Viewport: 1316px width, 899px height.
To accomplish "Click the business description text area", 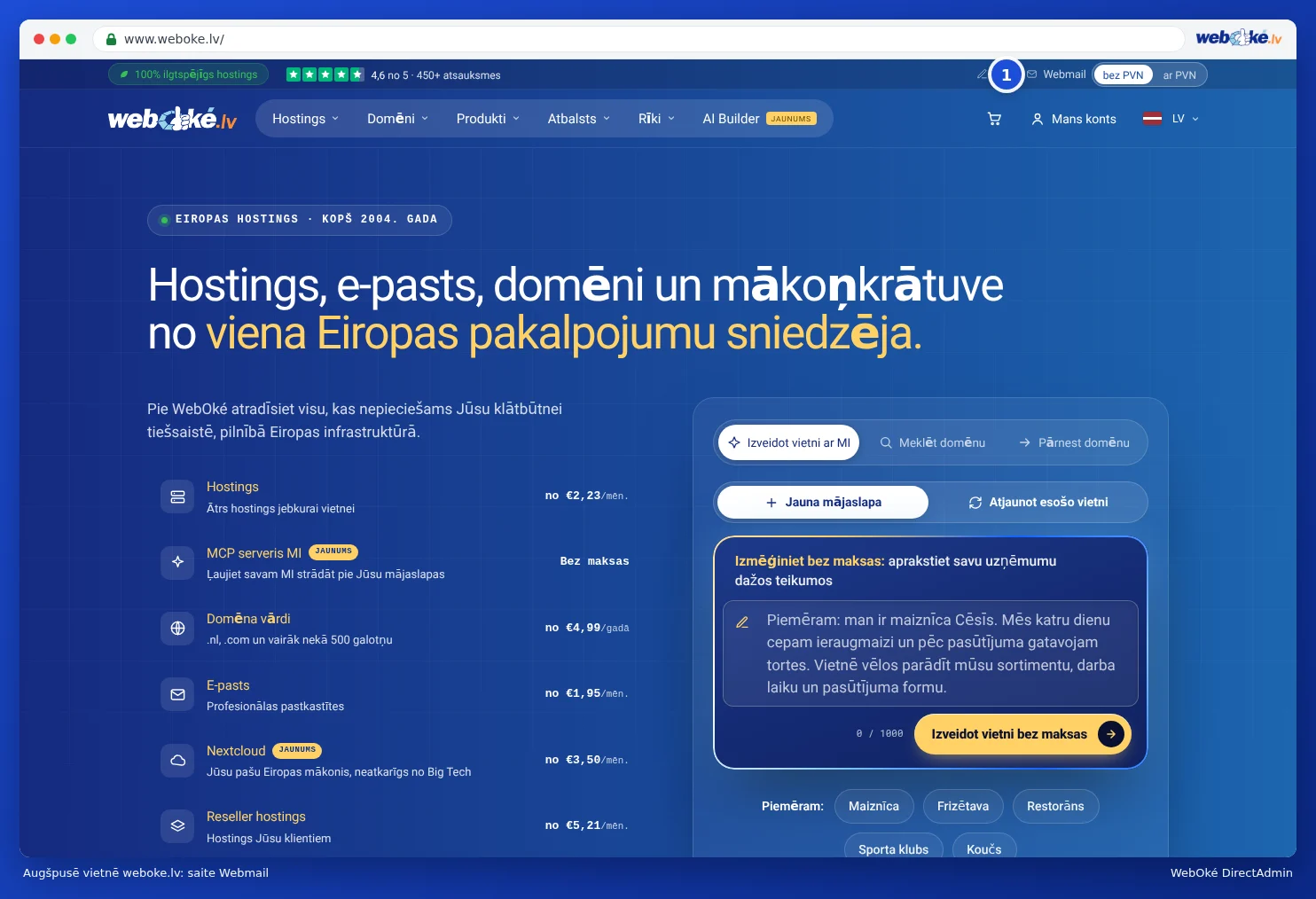I will (x=930, y=653).
